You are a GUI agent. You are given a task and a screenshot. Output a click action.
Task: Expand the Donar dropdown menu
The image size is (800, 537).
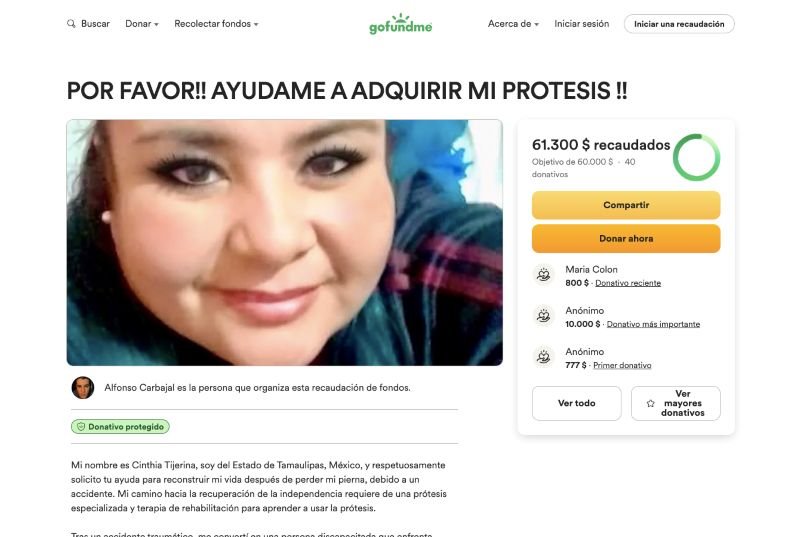(x=142, y=24)
